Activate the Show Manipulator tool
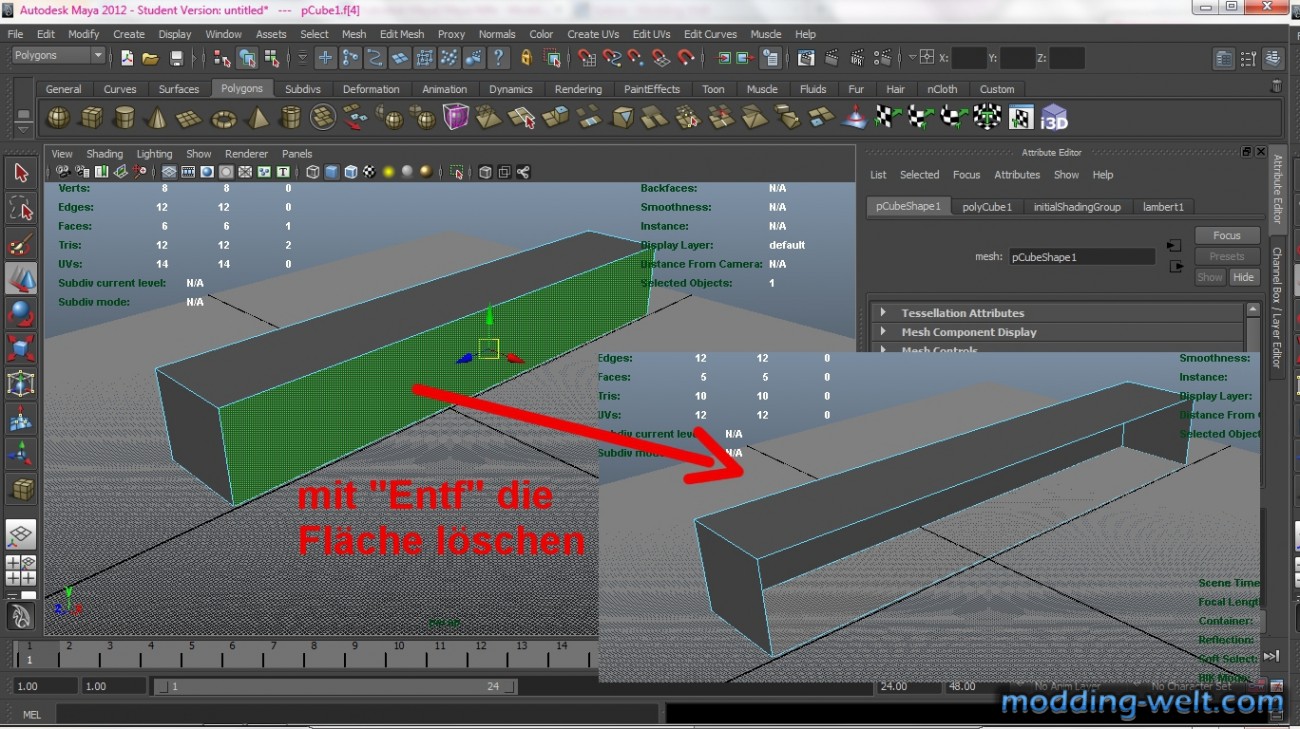Image resolution: width=1300 pixels, height=729 pixels. (21, 453)
